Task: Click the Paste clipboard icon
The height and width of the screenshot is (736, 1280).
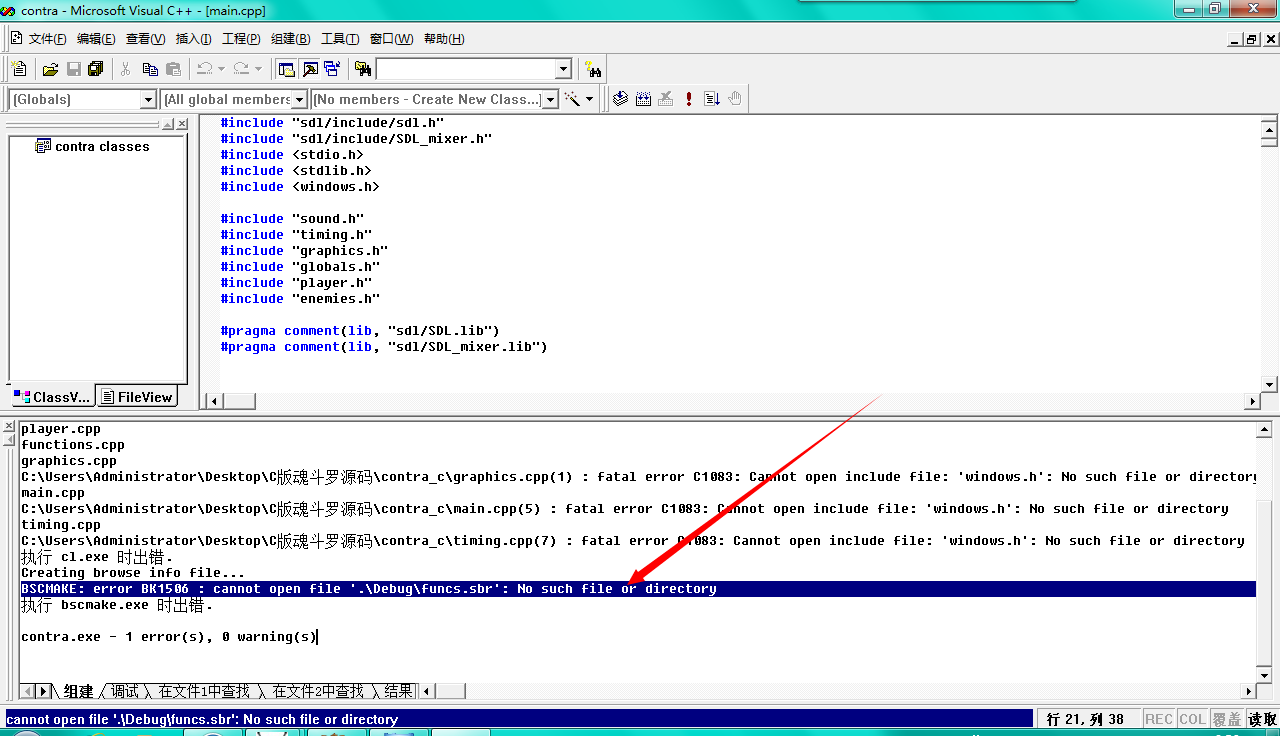Action: (x=173, y=69)
